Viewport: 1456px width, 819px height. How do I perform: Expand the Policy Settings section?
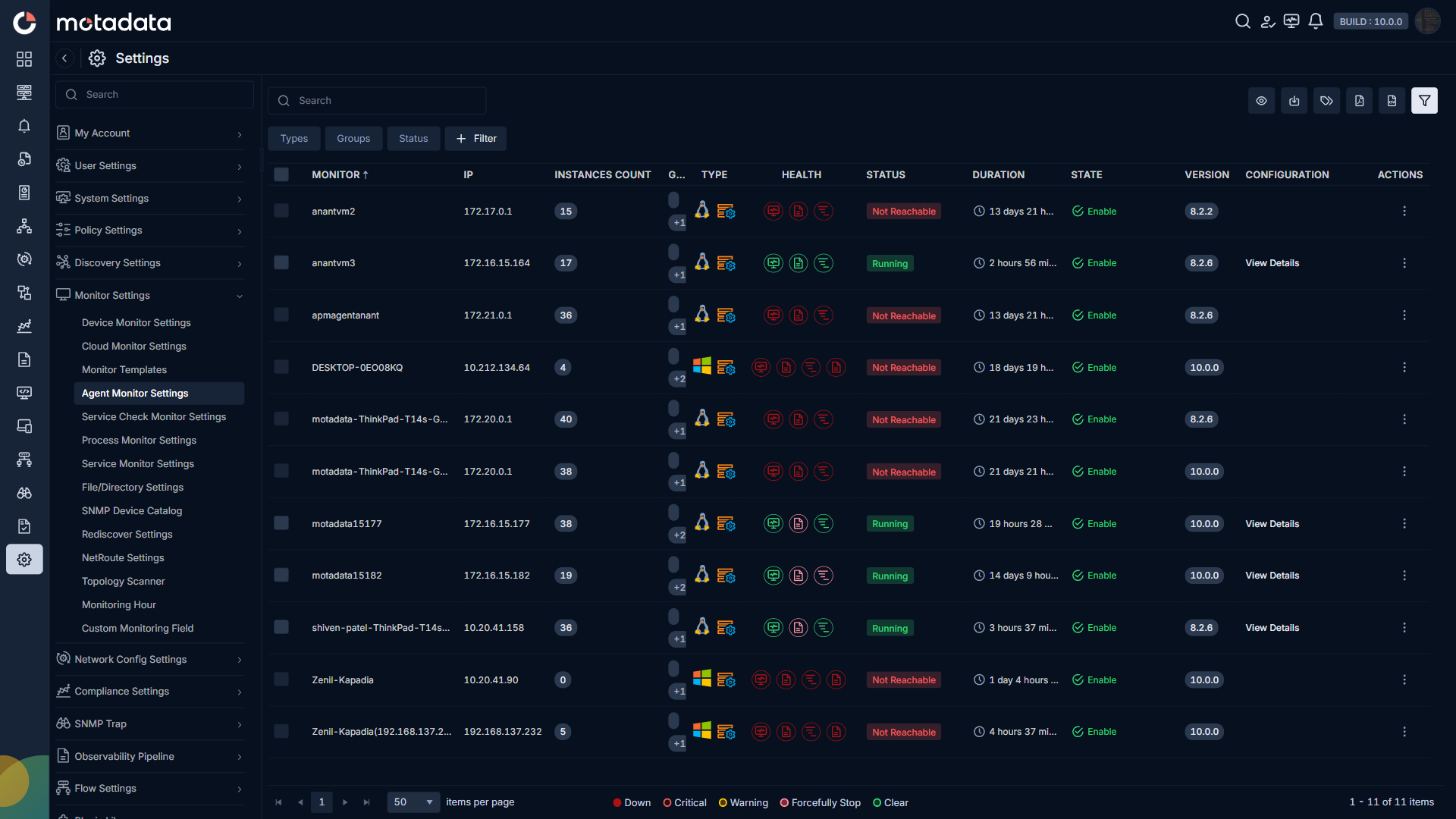tap(150, 231)
